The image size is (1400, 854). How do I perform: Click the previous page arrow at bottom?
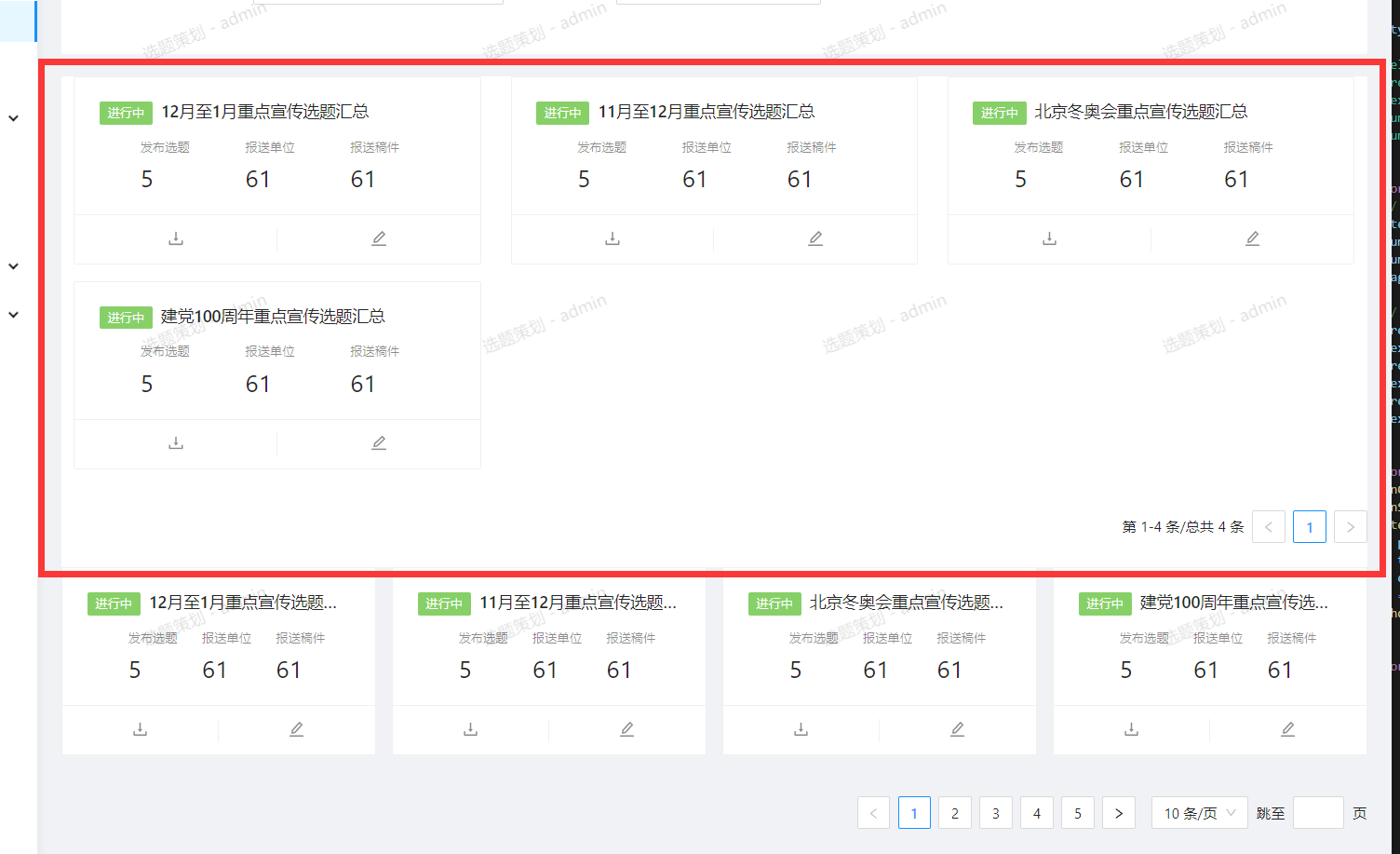coord(873,812)
